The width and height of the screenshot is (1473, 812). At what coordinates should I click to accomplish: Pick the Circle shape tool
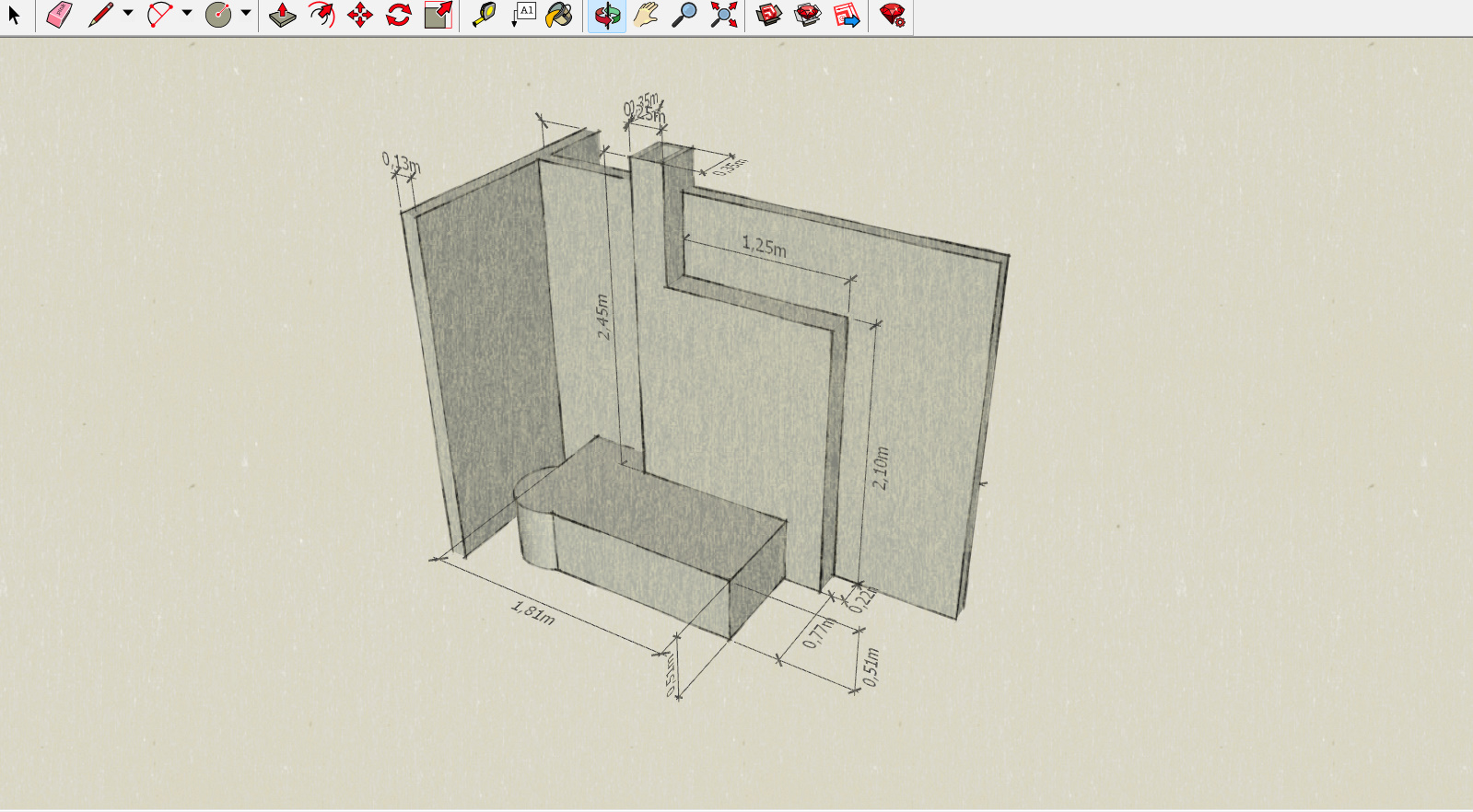click(x=218, y=15)
